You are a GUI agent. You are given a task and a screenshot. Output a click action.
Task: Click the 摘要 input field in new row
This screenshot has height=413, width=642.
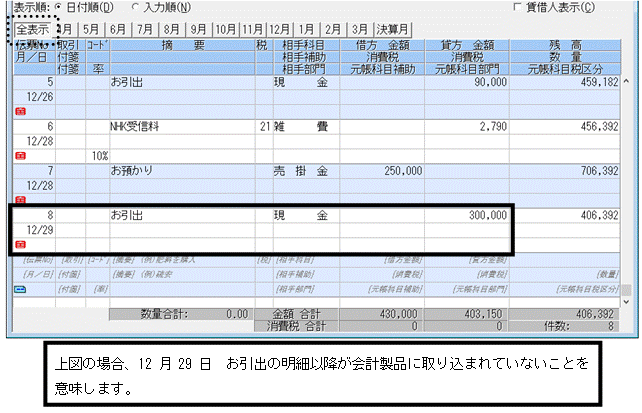pos(182,260)
